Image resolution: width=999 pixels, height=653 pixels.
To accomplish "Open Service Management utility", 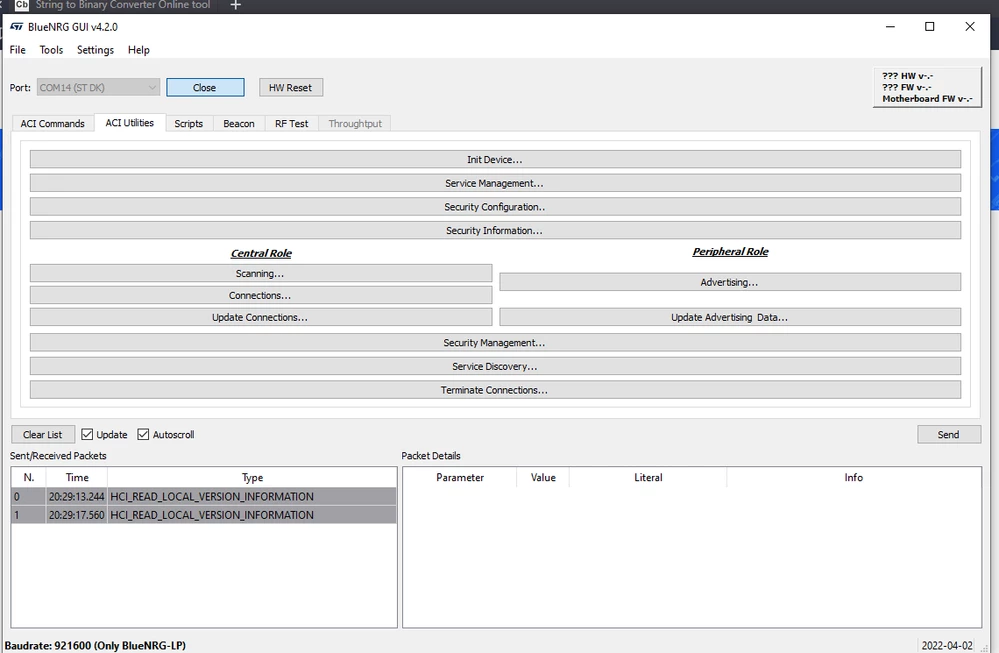I will click(495, 183).
